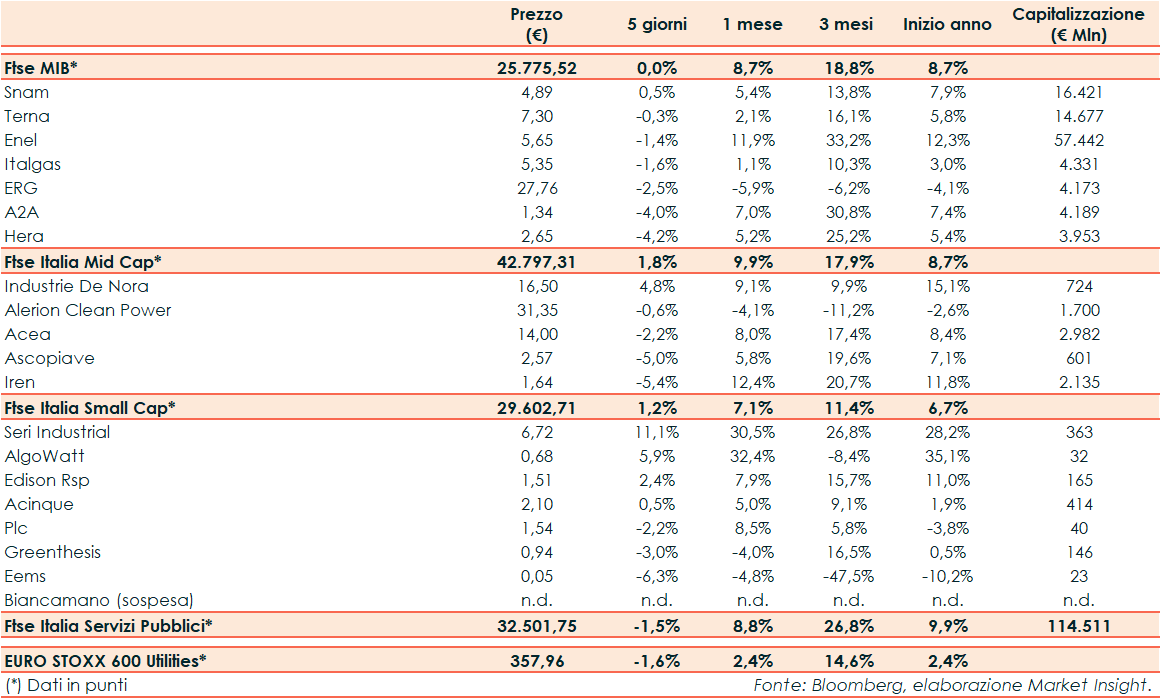The height and width of the screenshot is (698, 1160).
Task: Click the "Ftse Italia Servizi Pubblici*" label
Action: [x=109, y=626]
